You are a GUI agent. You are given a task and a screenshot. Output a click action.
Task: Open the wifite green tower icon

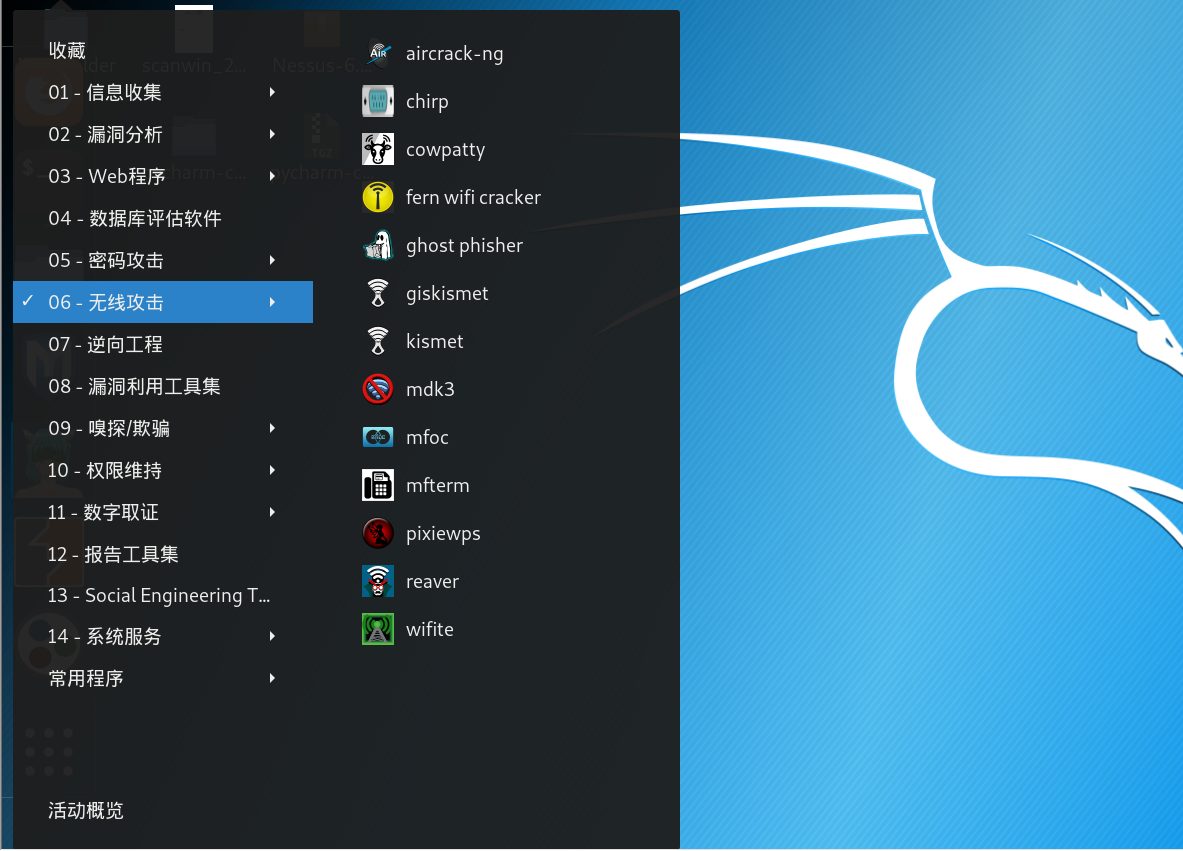378,629
